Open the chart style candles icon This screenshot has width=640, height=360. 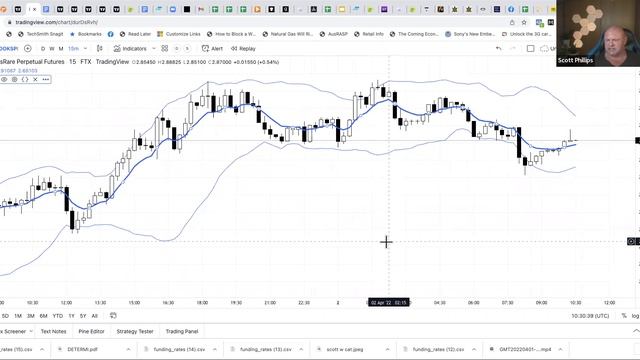coord(100,49)
